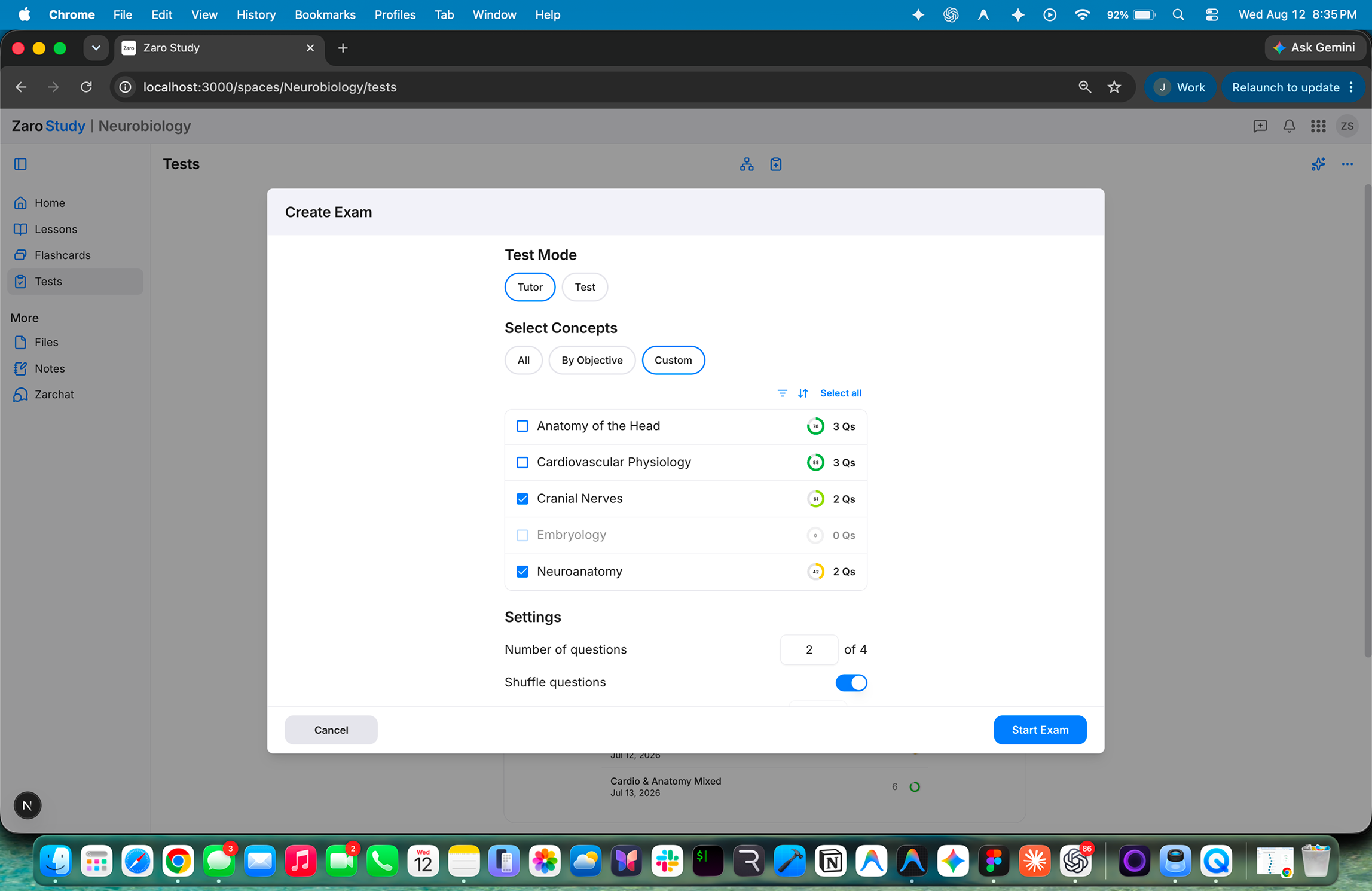Expand the tab search dropdown arrow
Screen dimensions: 1372x891
point(96,48)
